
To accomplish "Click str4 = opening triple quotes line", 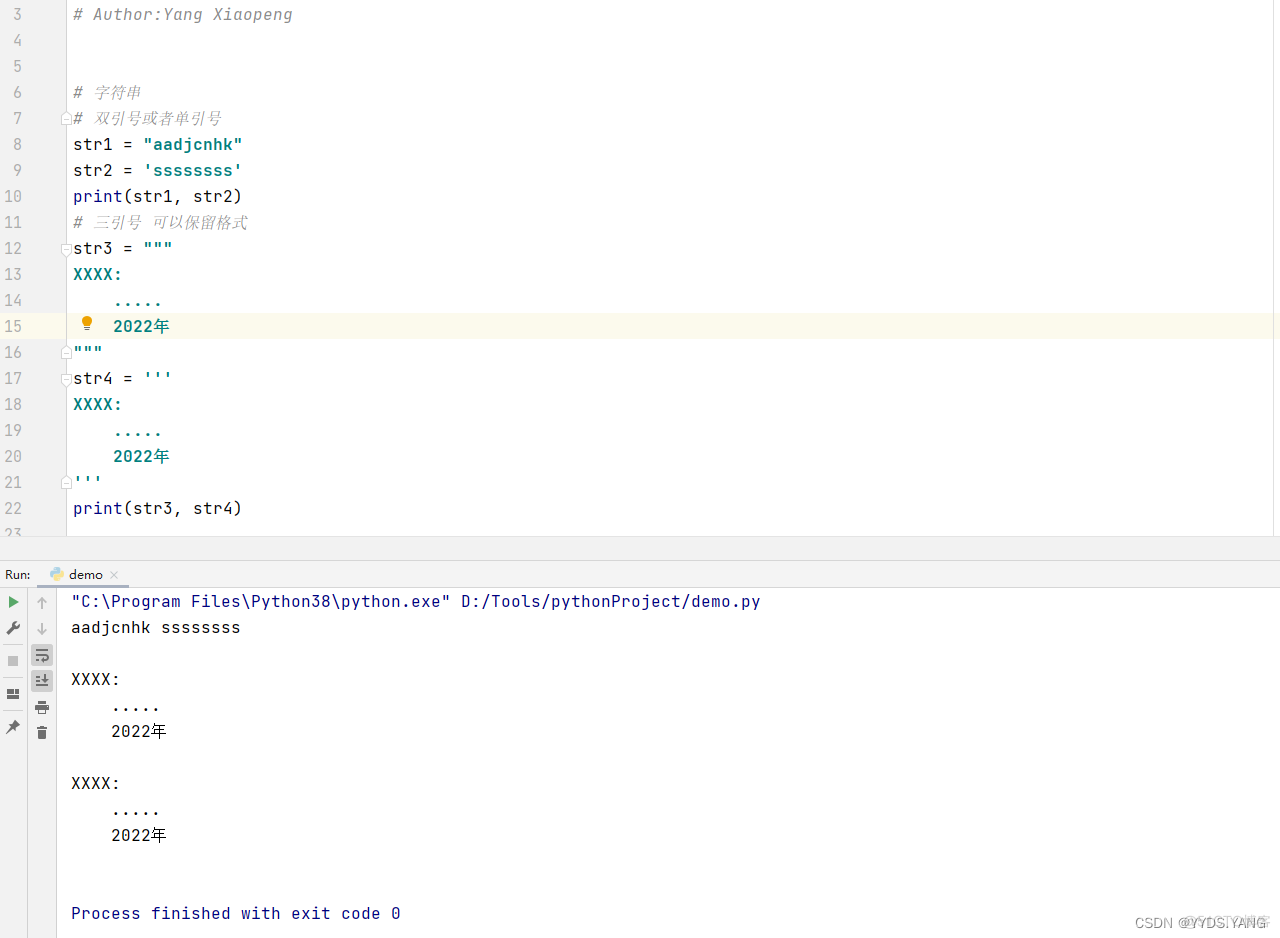I will coord(123,378).
